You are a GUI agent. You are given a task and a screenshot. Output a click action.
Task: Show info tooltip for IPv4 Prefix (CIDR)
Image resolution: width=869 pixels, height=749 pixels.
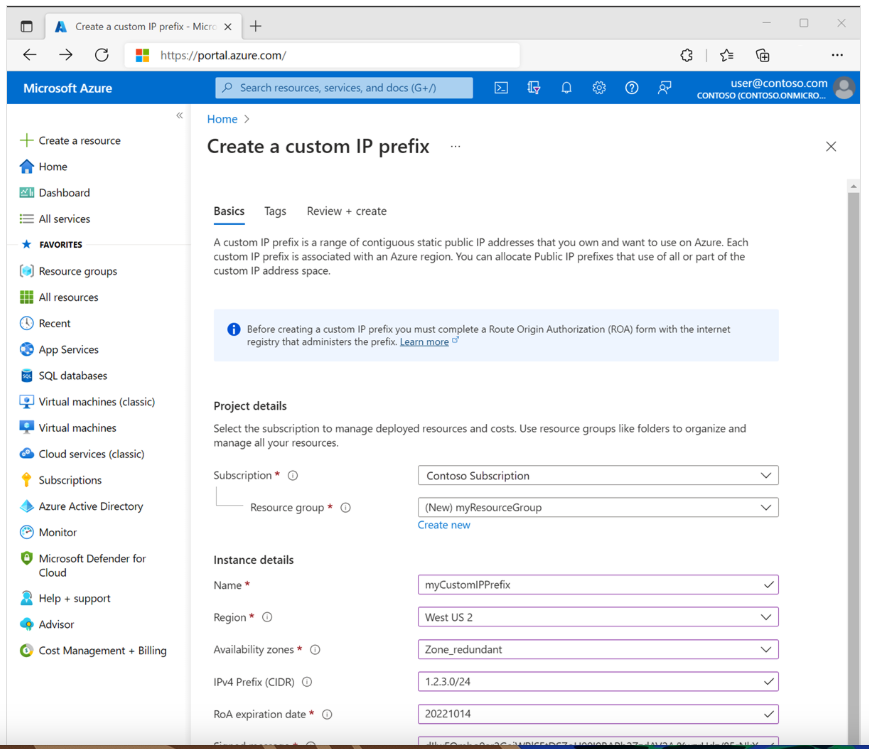(x=306, y=682)
